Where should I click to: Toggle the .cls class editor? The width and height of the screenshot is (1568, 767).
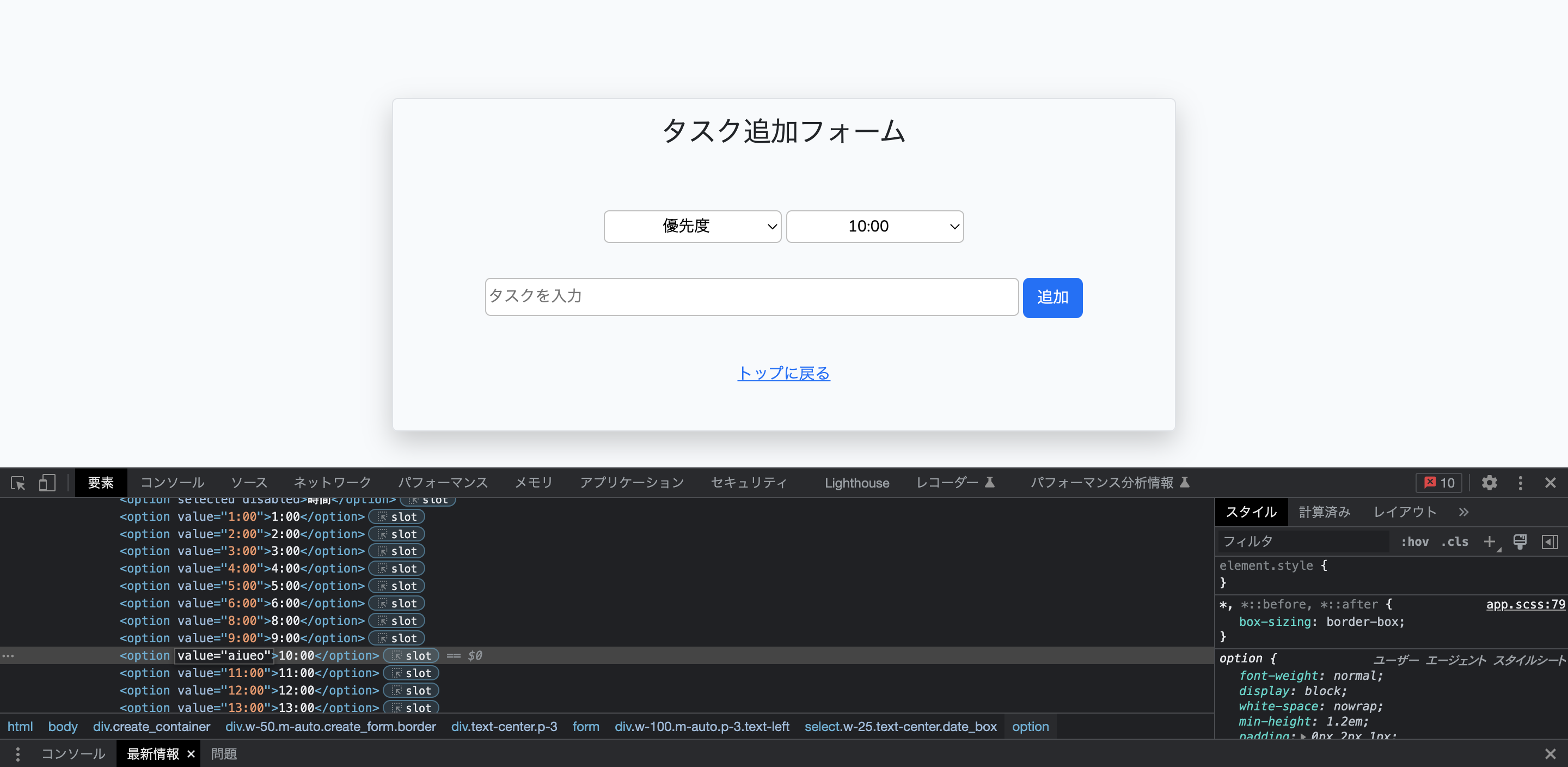pyautogui.click(x=1455, y=541)
